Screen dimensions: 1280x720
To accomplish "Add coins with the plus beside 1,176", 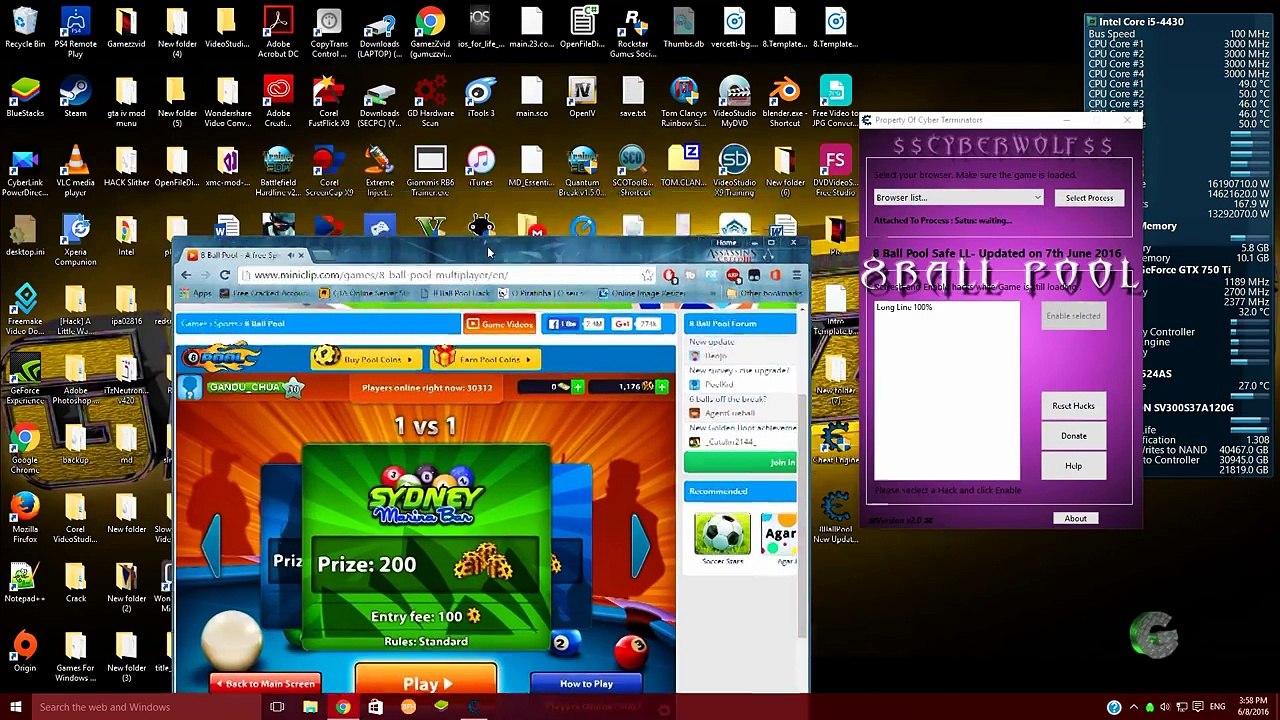I will click(x=661, y=387).
